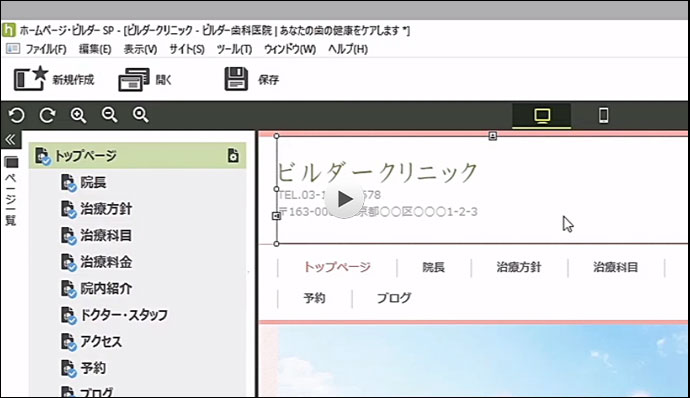Click the page icon next to 治療方針
This screenshot has width=690, height=398.
pyautogui.click(x=68, y=209)
